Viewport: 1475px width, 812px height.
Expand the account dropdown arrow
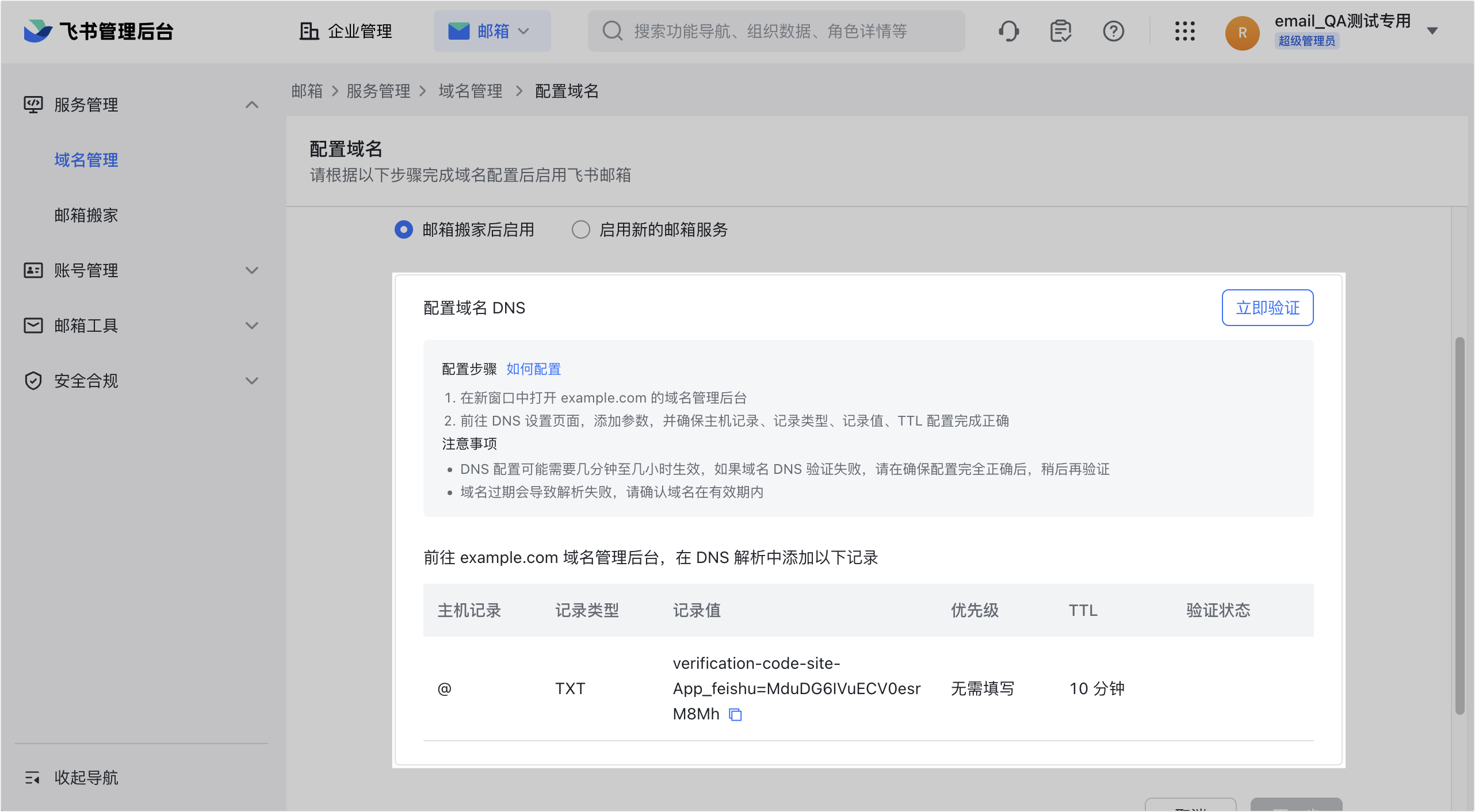1432,31
